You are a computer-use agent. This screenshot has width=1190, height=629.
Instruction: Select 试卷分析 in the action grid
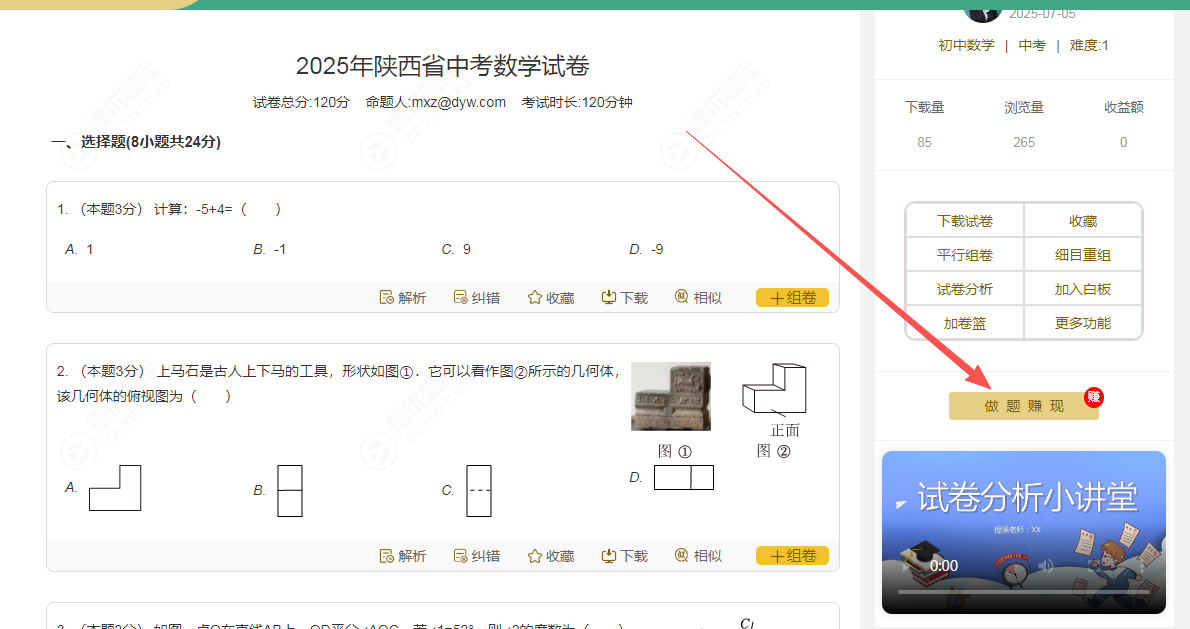pyautogui.click(x=964, y=289)
